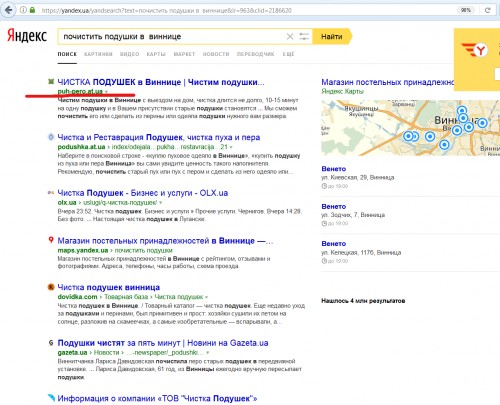This screenshot has height=405, width=500.
Task: Click clock icon under ул. Келецкая address
Action: click(x=324, y=261)
